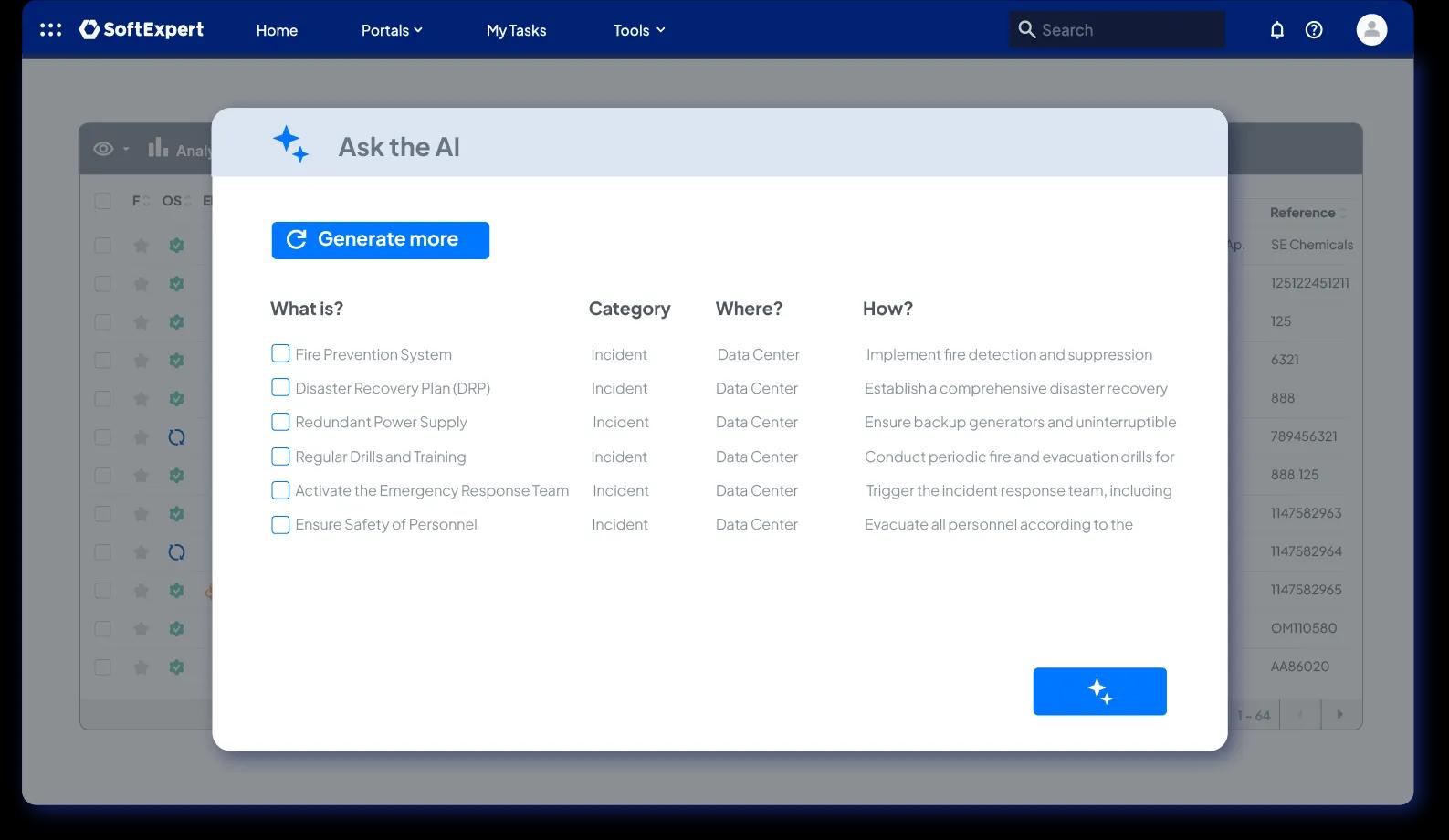Select 'Conduct periodic fire and evacuation drills for' text
The width and height of the screenshot is (1449, 840).
click(x=1019, y=457)
